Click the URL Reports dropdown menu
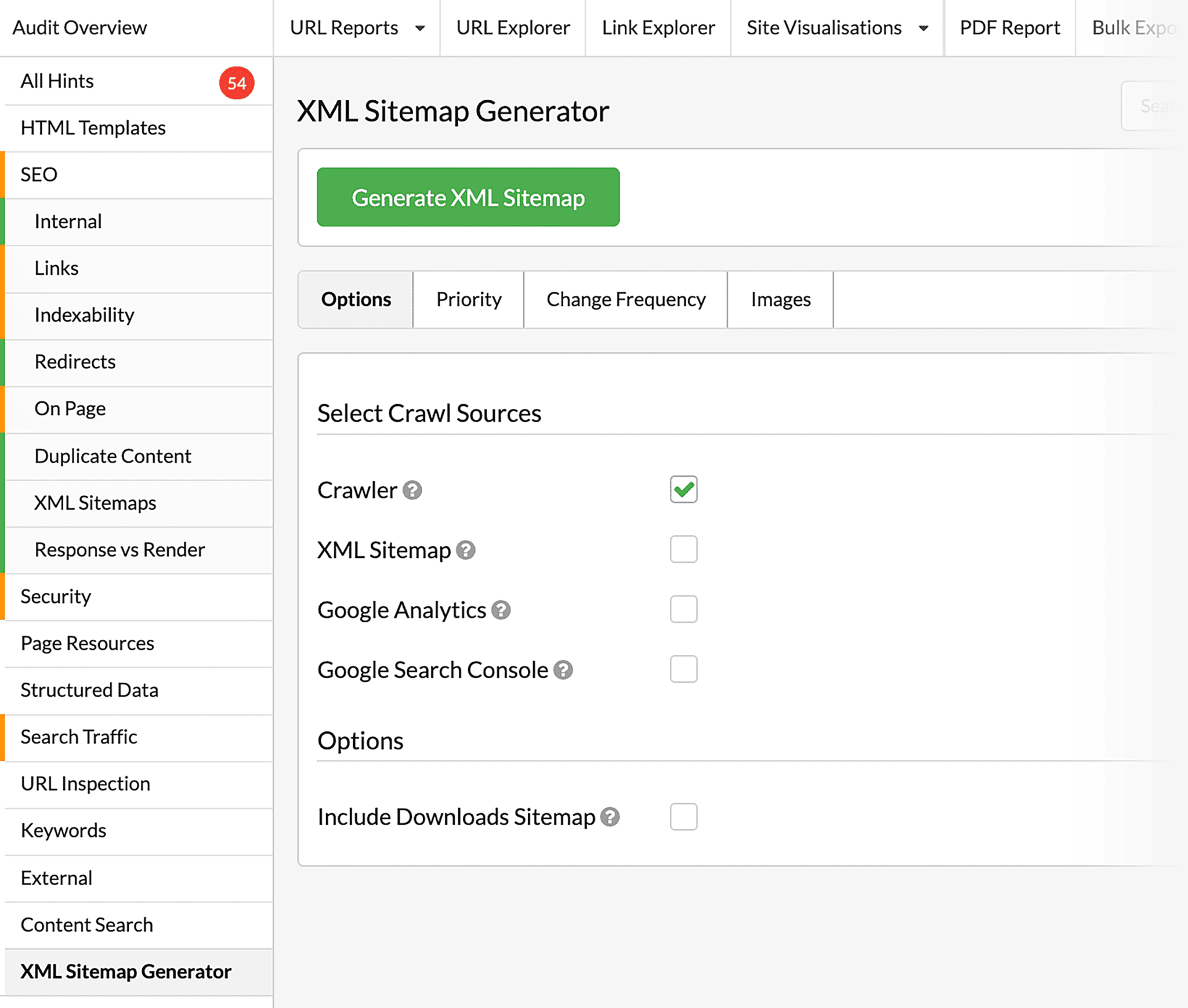Screen dimensions: 1188x1008 pyautogui.click(x=354, y=28)
